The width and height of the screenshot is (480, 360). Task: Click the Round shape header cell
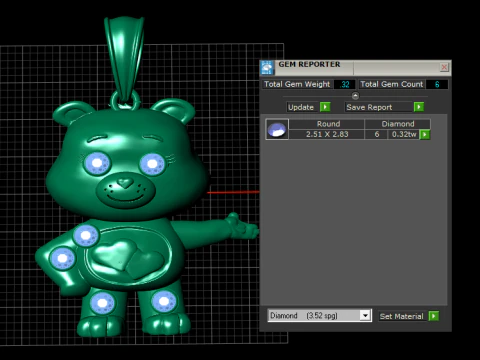coord(327,124)
